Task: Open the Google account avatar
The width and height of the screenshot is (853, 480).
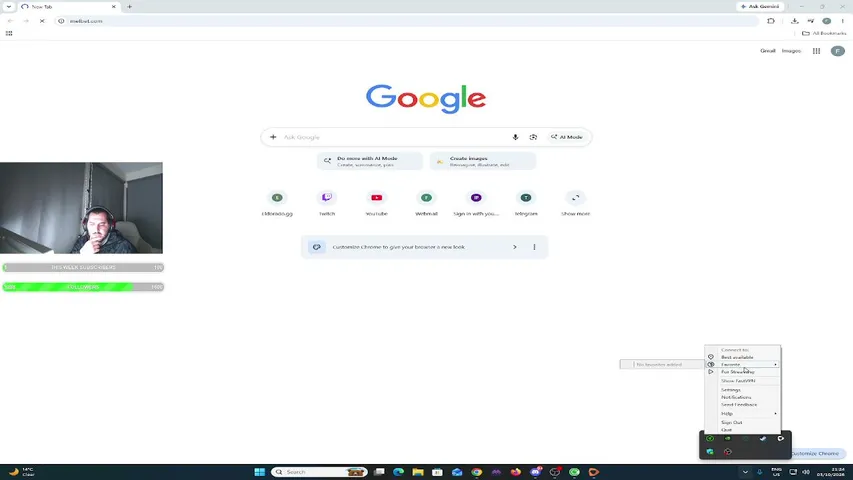Action: pyautogui.click(x=838, y=51)
